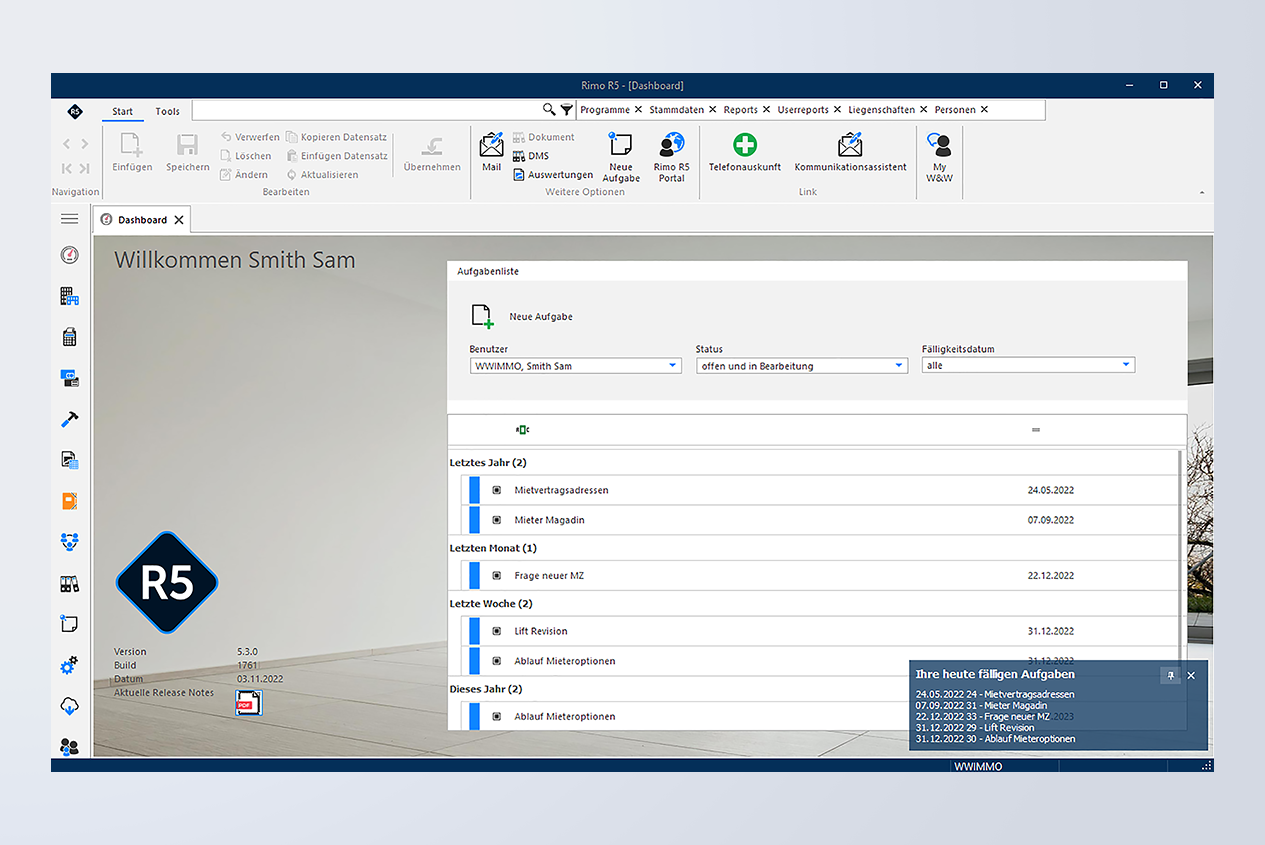The width and height of the screenshot is (1265, 845).
Task: Click WWIMMO in the status bar
Action: click(977, 766)
